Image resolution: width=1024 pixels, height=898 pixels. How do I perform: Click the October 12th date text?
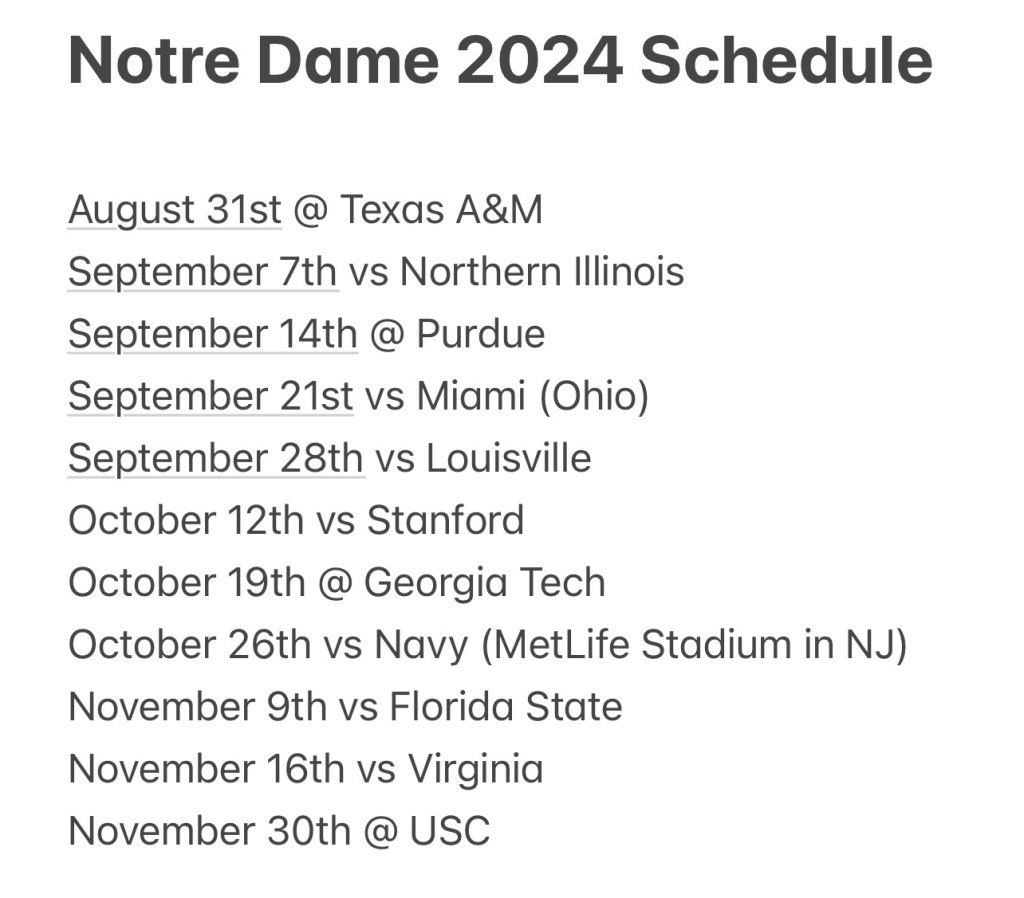[x=185, y=520]
